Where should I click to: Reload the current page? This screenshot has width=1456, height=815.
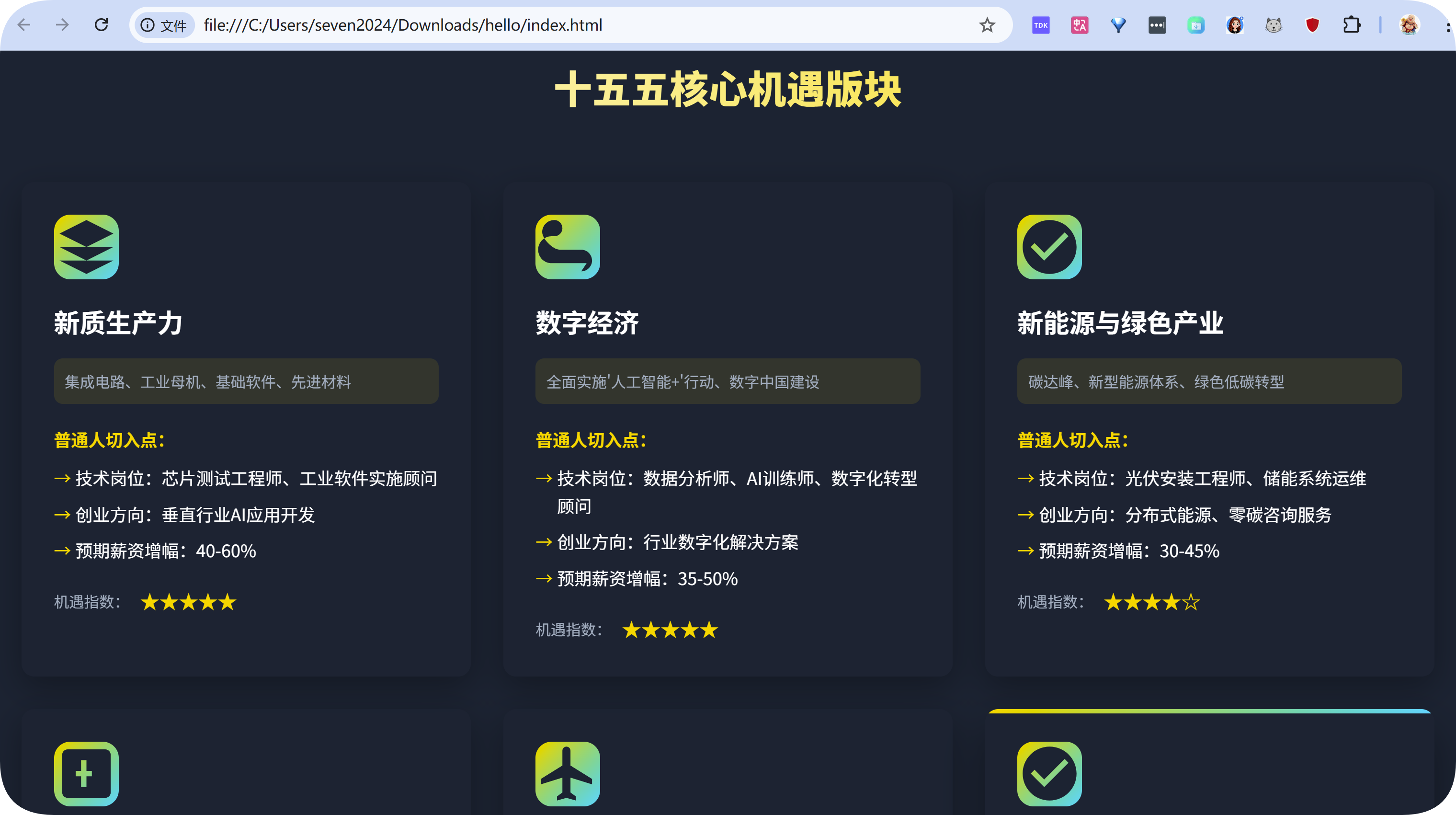coord(101,25)
